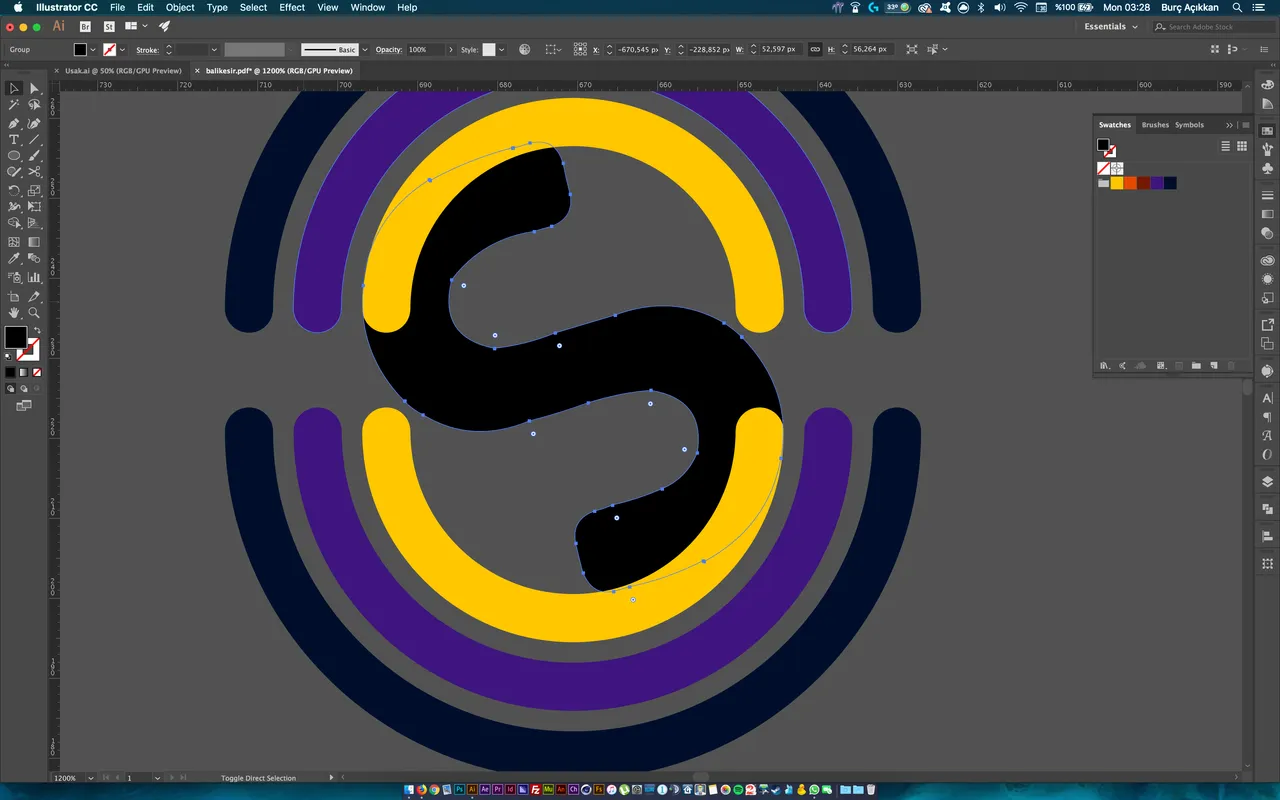Open the Effect menu
The image size is (1280, 800).
(292, 7)
